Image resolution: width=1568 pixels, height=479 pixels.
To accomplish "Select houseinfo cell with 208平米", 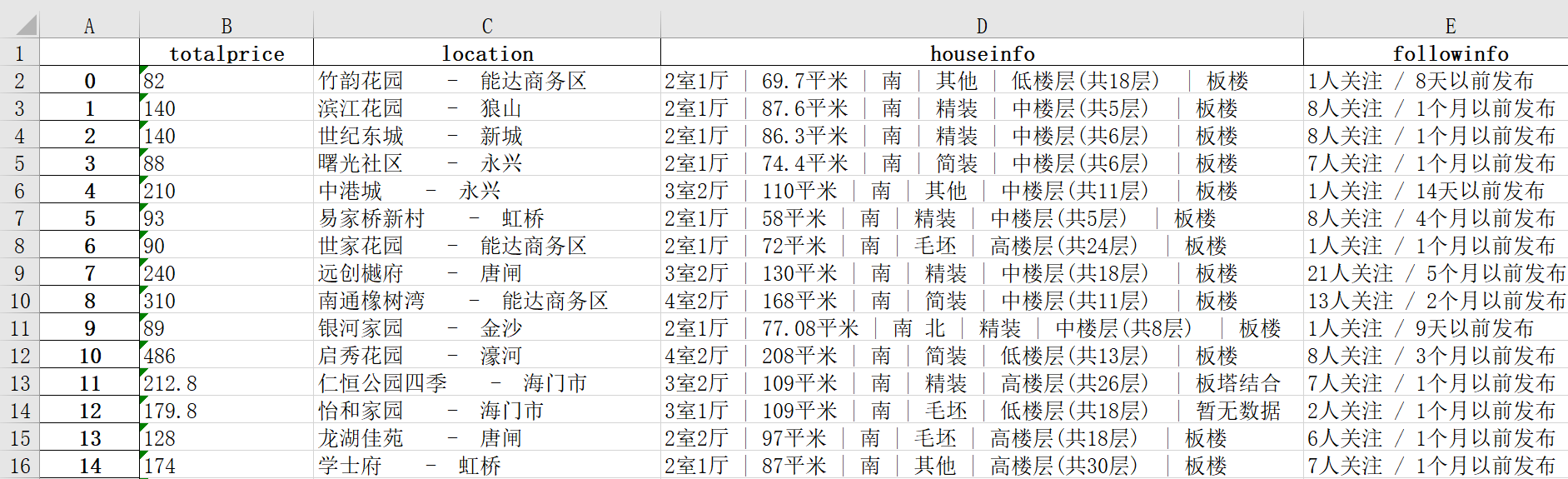I will 982,356.
